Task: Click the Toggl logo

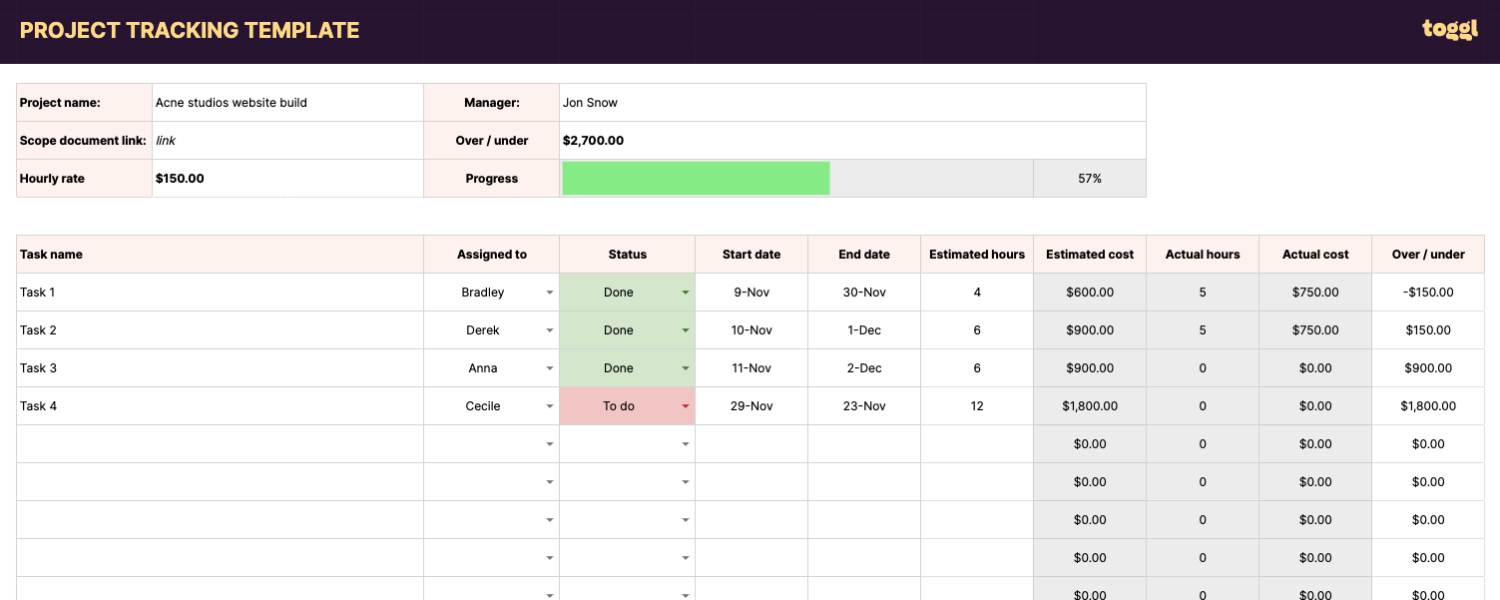Action: 1448,30
